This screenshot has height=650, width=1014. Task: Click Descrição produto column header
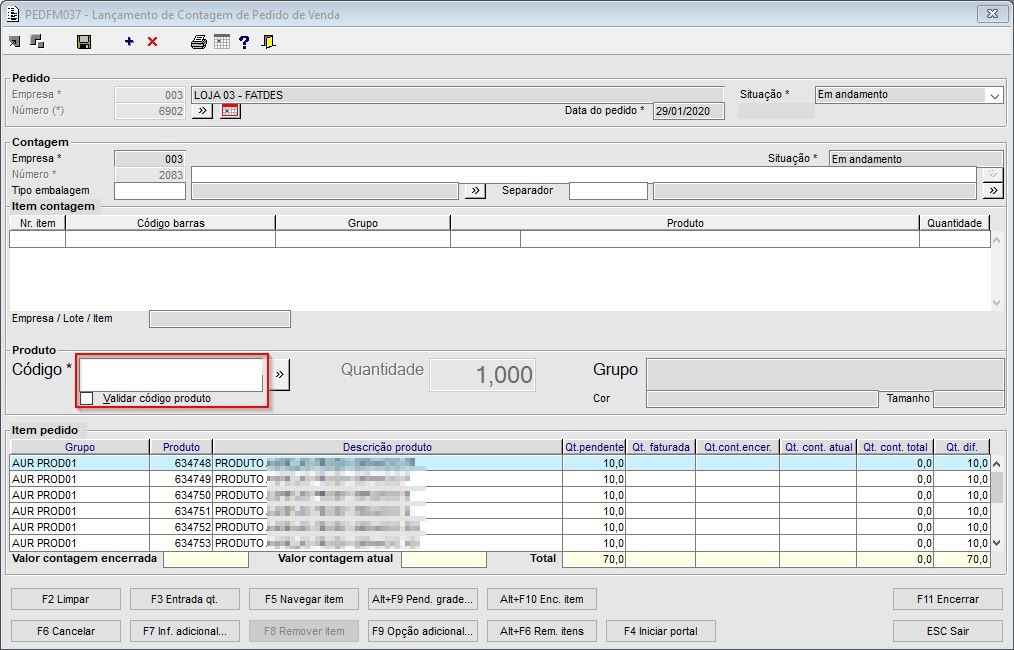click(x=387, y=447)
